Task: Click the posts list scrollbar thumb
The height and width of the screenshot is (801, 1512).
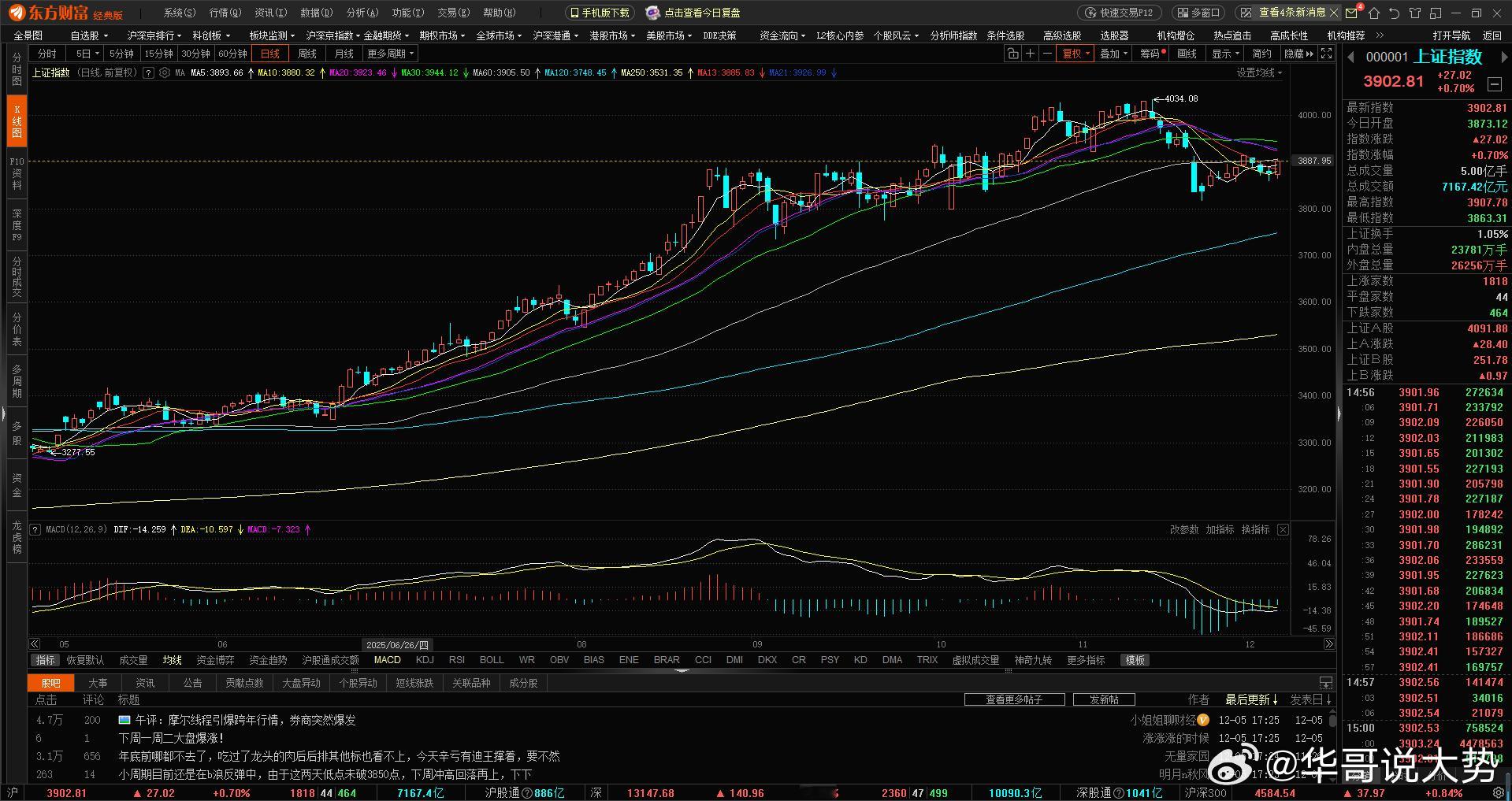Action: (x=1332, y=720)
